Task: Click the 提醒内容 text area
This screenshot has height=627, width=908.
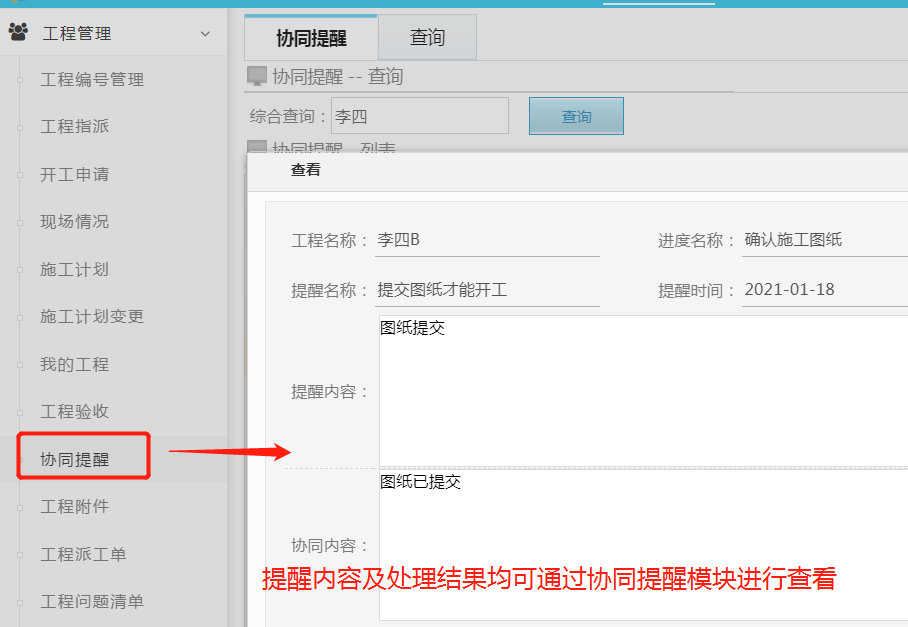Action: point(642,390)
